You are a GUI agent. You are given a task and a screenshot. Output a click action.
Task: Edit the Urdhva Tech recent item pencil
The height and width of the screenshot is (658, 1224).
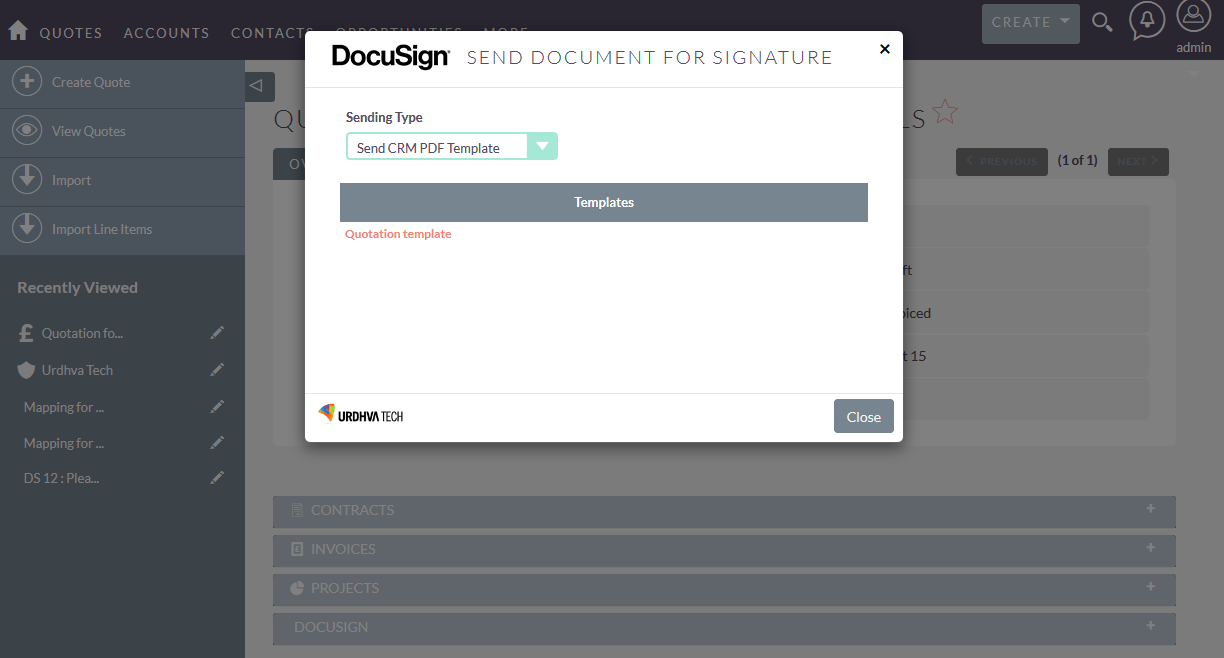point(217,370)
